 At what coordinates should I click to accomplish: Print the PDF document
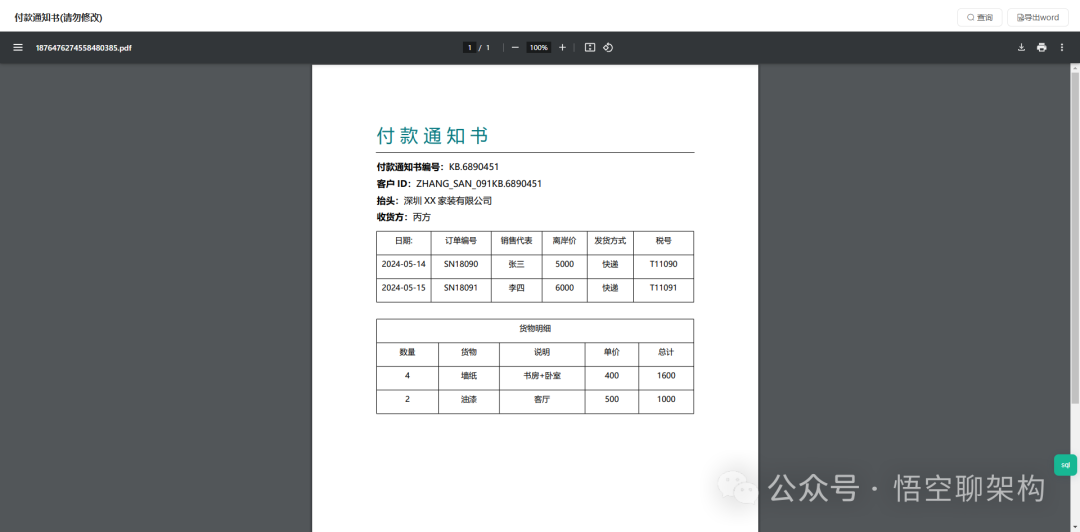1041,48
